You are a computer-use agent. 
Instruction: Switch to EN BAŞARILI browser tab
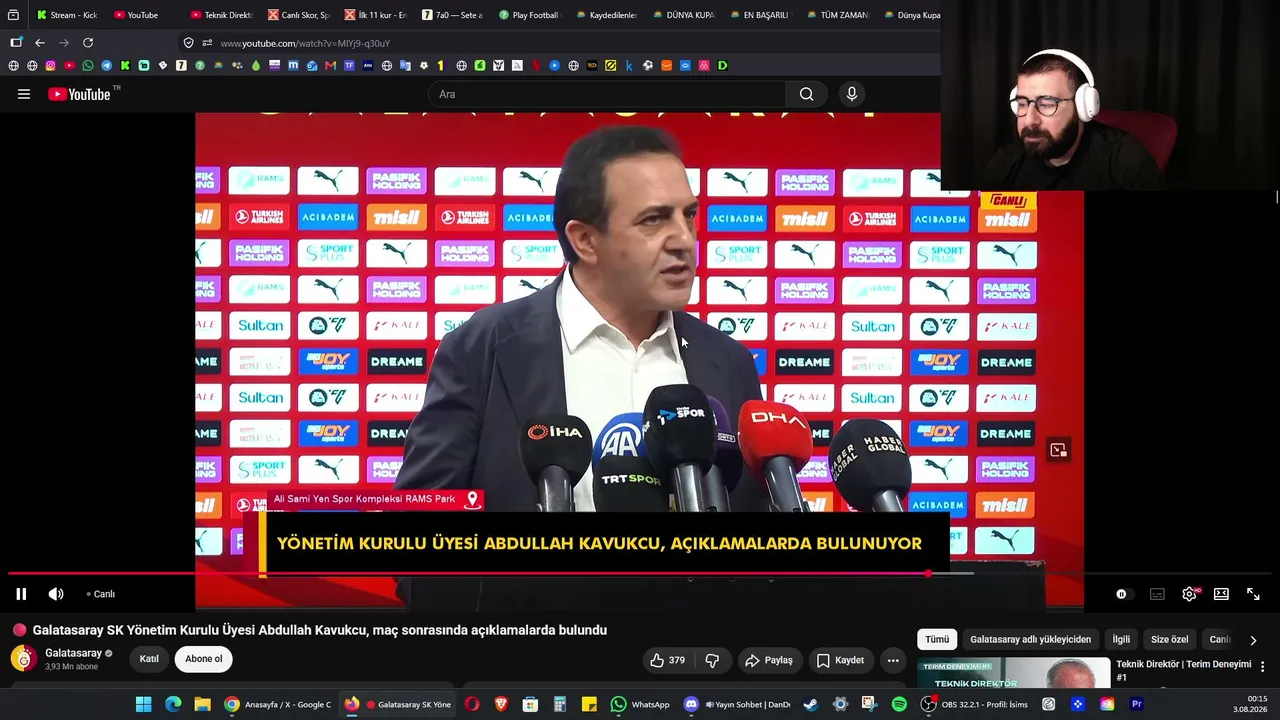coord(760,15)
